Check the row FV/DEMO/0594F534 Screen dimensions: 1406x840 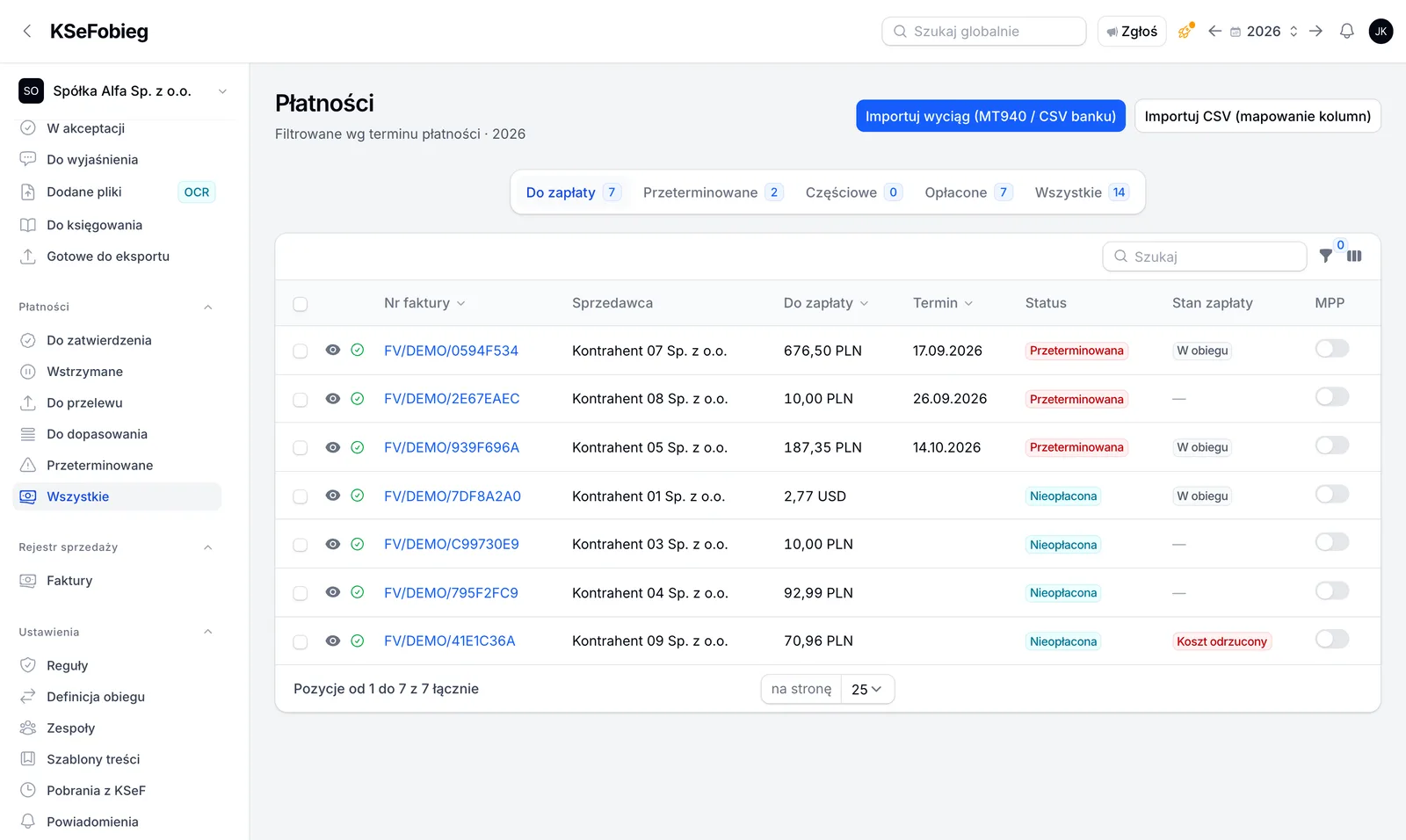pyautogui.click(x=301, y=351)
